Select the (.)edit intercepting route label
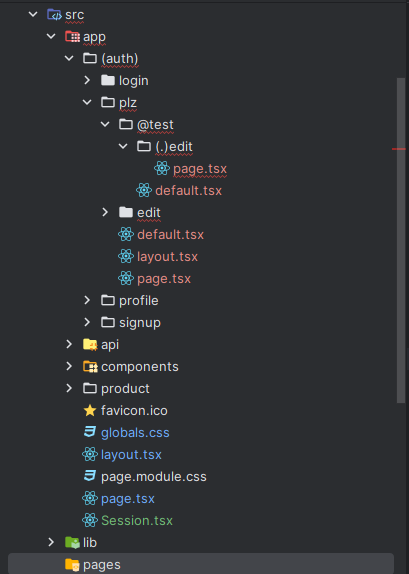This screenshot has height=574, width=409. click(x=174, y=146)
